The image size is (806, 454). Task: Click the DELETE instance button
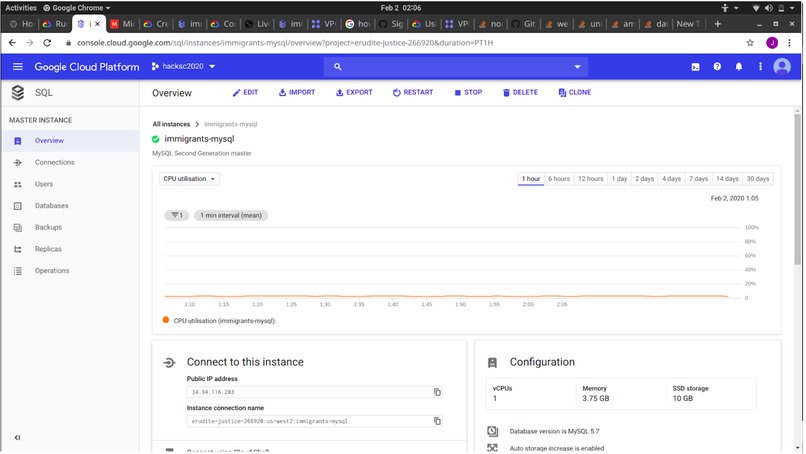521,93
